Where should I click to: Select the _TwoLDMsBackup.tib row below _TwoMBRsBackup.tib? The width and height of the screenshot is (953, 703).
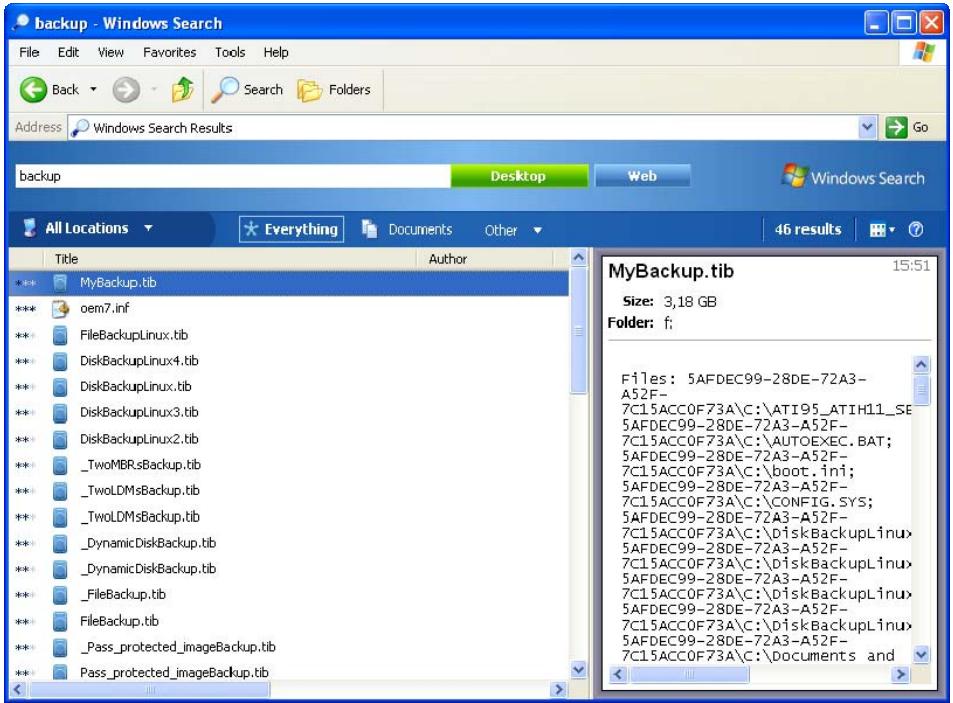coord(289,490)
